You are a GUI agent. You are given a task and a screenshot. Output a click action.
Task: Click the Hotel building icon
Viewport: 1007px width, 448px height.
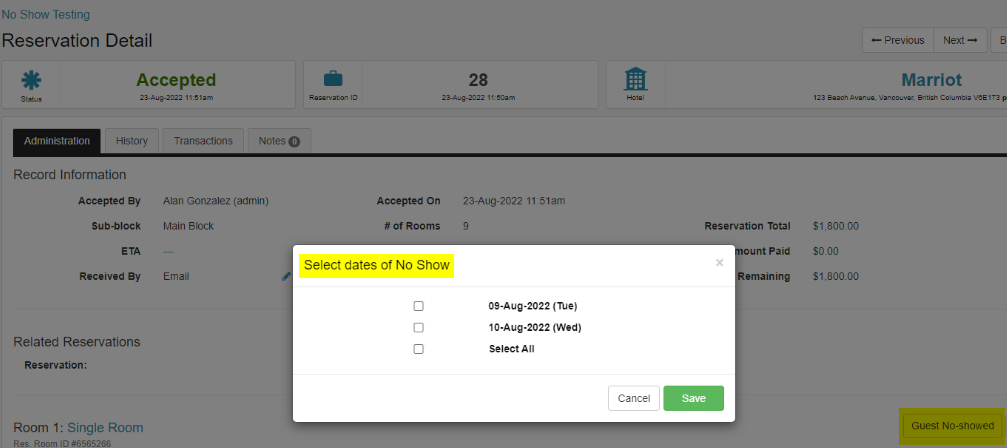tap(636, 79)
